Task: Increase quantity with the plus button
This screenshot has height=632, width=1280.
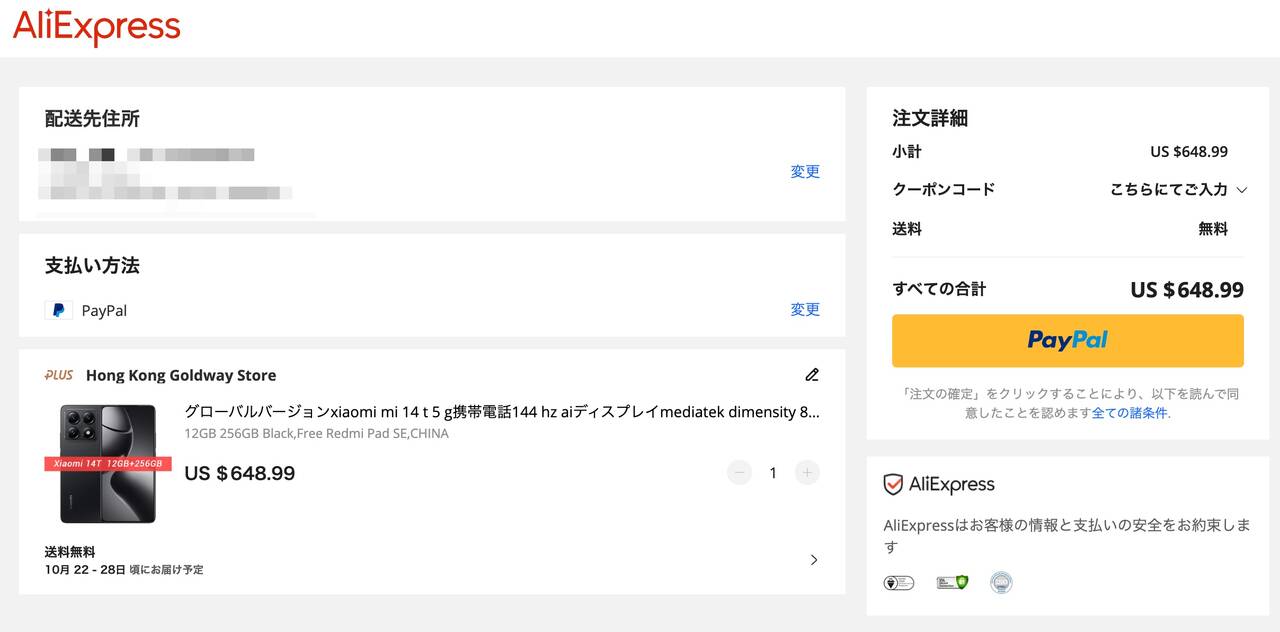Action: point(807,473)
